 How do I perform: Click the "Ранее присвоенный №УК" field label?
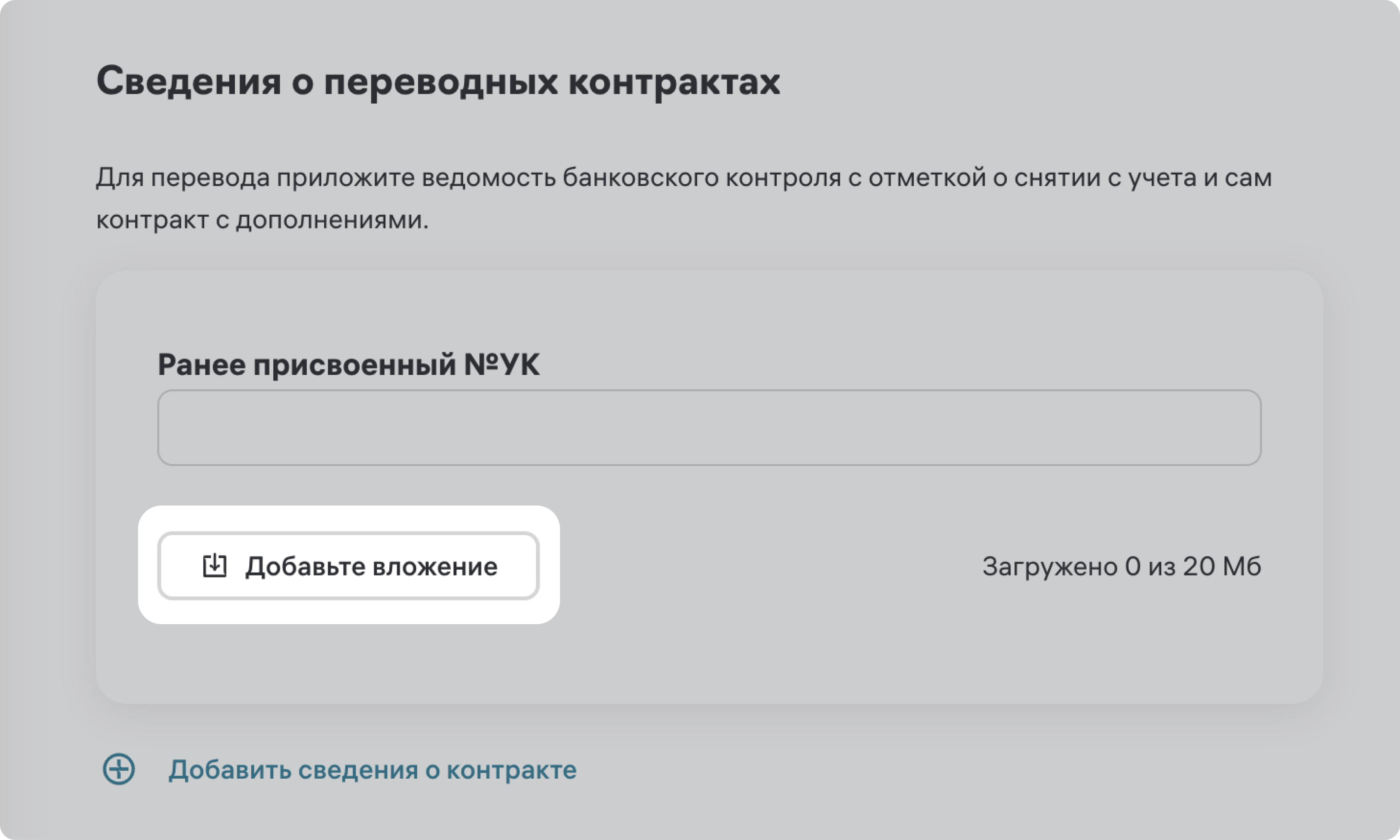[348, 365]
